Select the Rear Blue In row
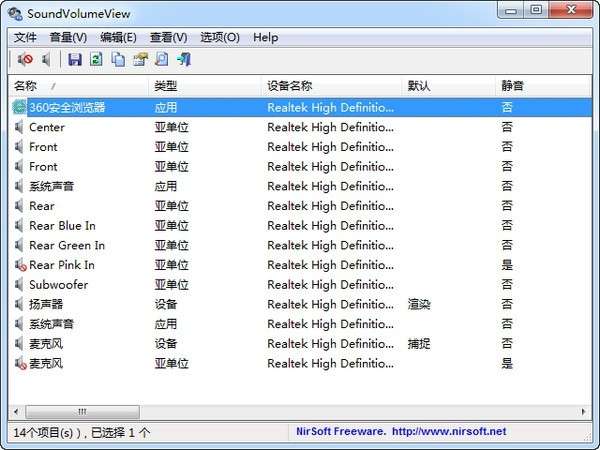This screenshot has height=450, width=600. tap(300, 225)
